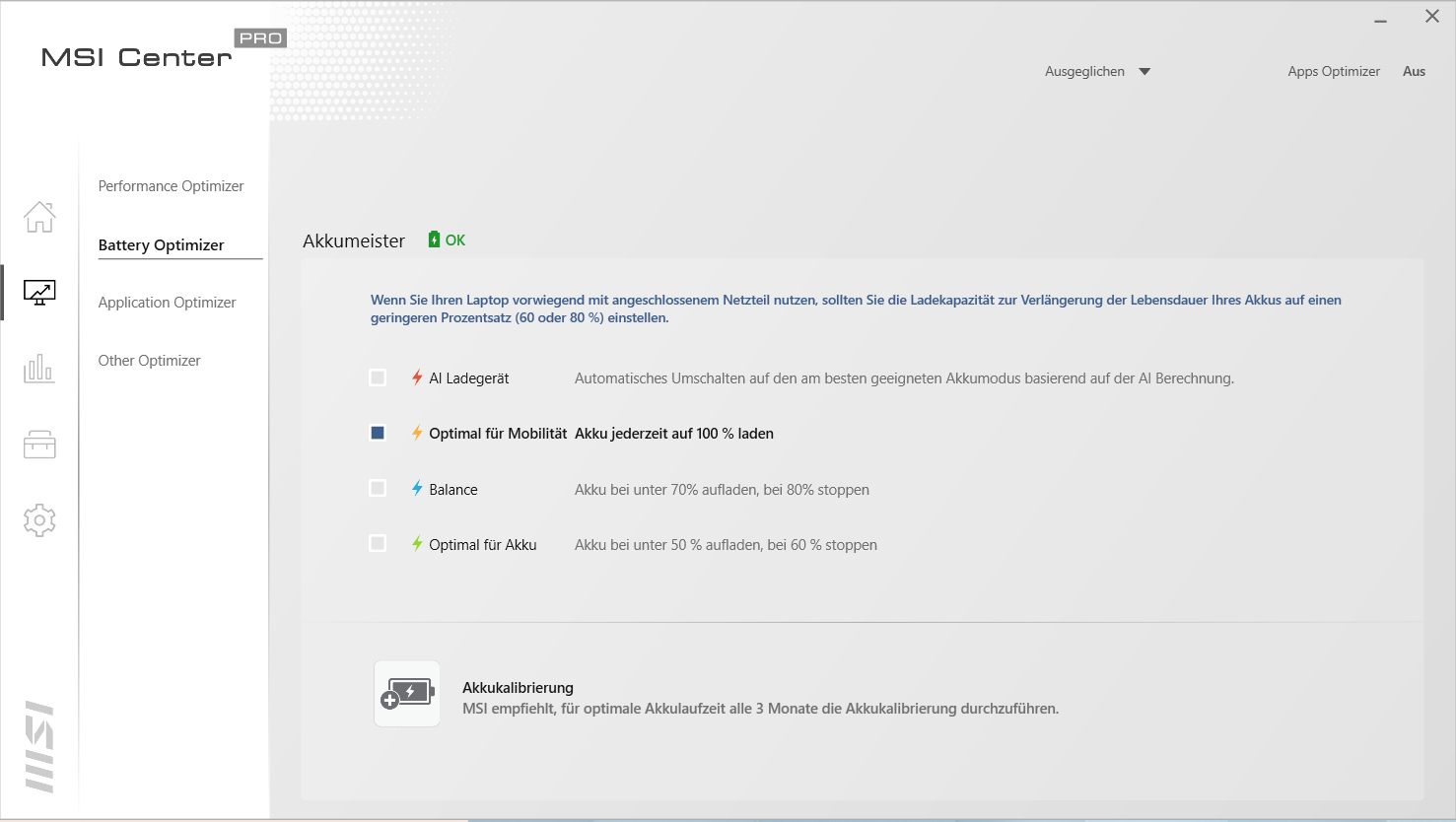
Task: Click the red lightning AI Ladegerät icon
Action: pos(418,377)
